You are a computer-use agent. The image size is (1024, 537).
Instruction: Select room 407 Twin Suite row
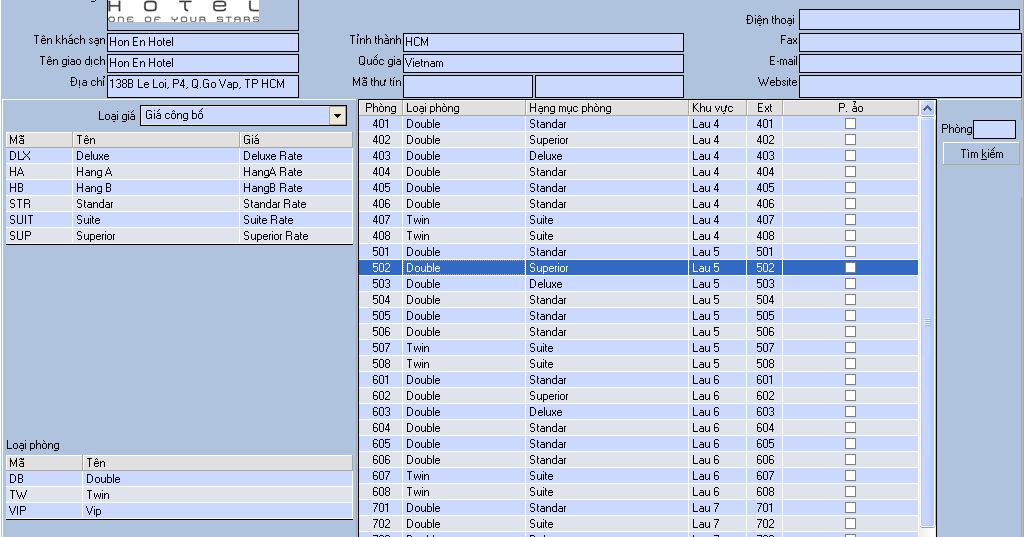(x=639, y=220)
